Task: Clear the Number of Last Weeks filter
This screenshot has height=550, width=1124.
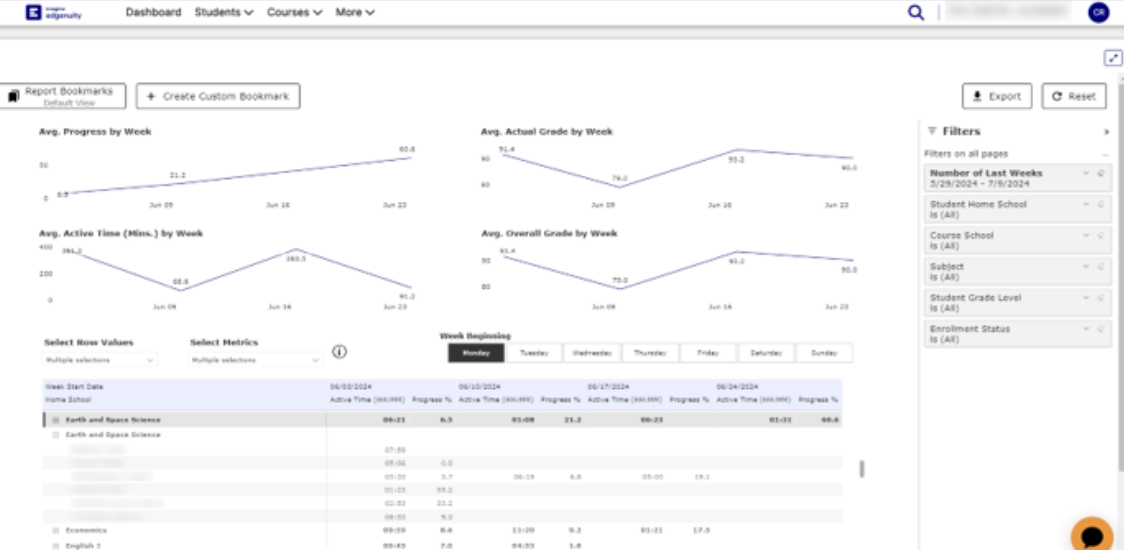Action: pos(1101,173)
